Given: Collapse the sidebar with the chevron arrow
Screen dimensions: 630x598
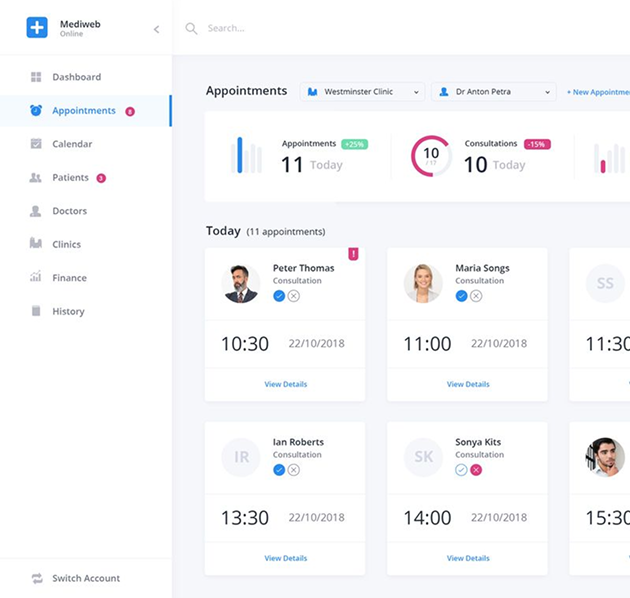Looking at the screenshot, I should [156, 29].
